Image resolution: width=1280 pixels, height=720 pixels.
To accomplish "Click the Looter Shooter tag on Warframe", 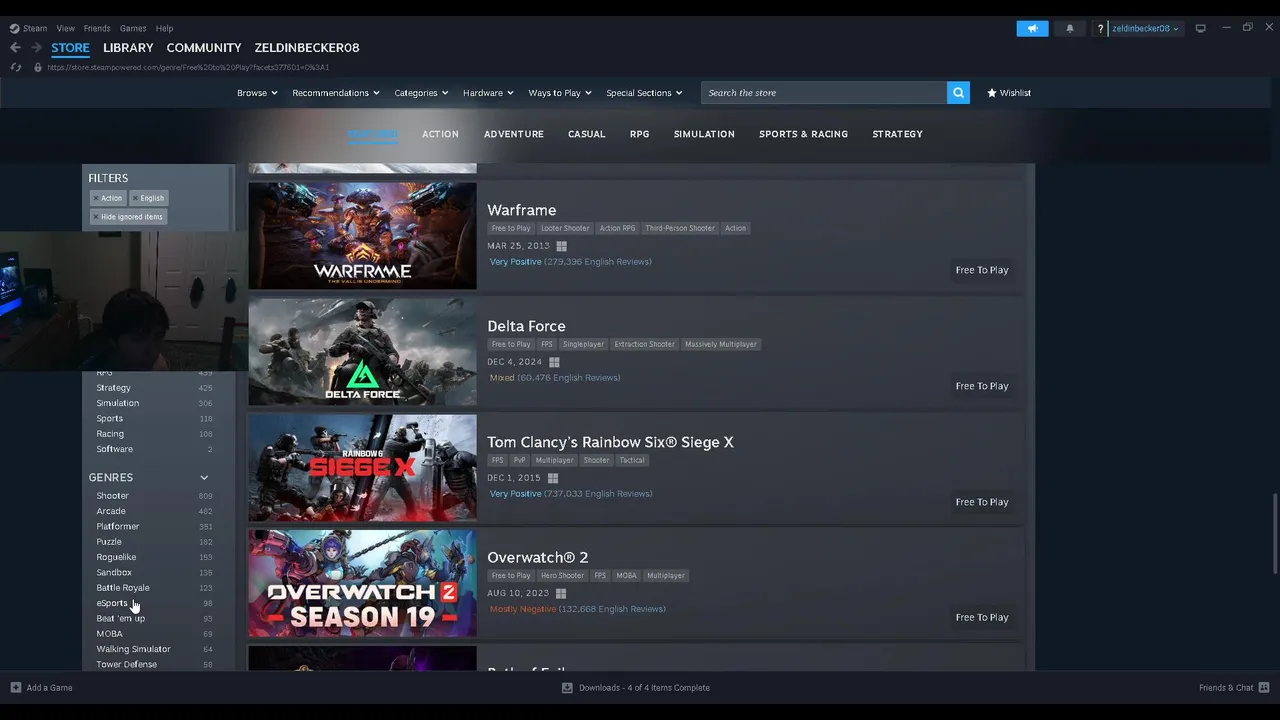I will (565, 228).
